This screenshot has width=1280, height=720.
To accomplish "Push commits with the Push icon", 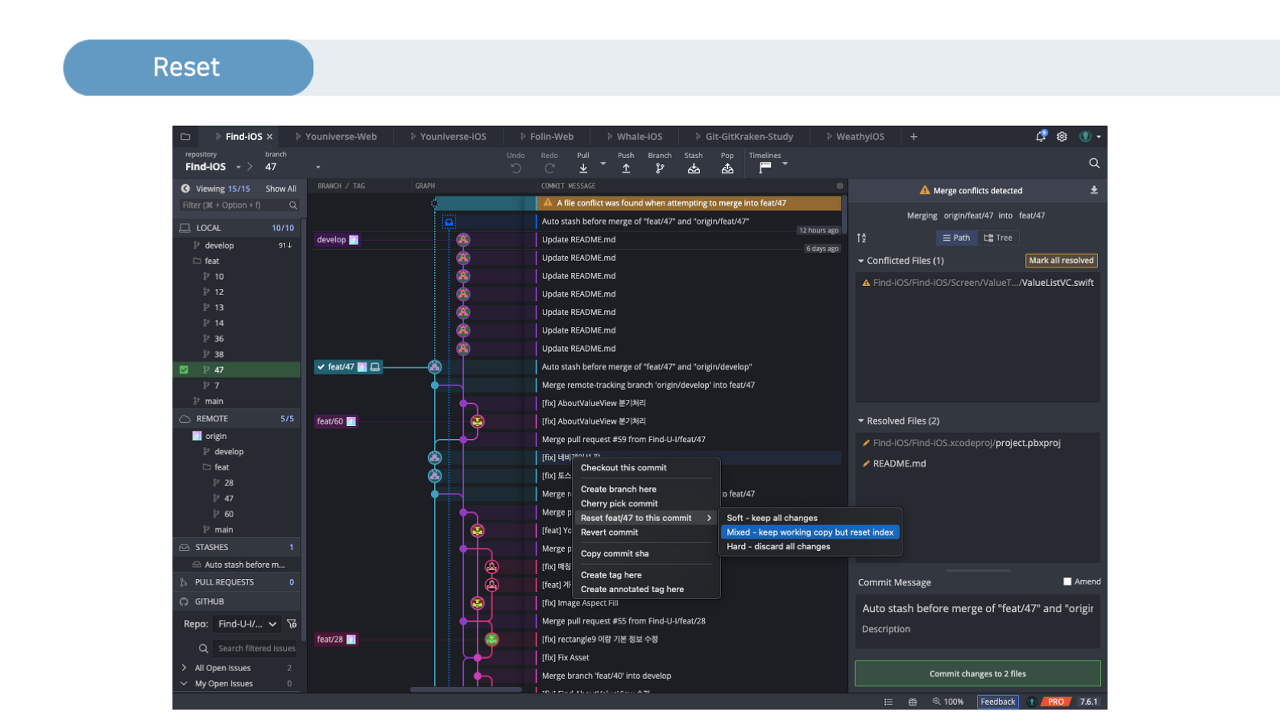I will [626, 168].
